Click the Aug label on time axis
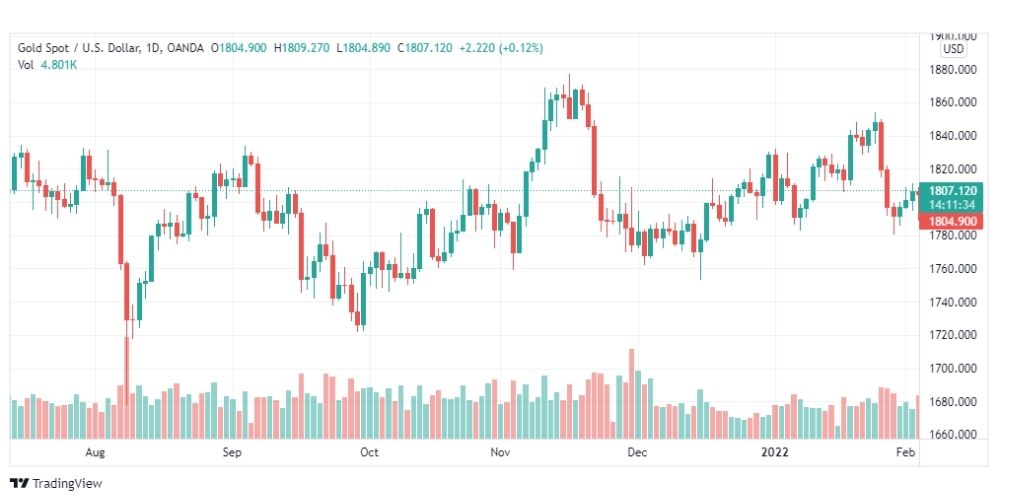 coord(95,453)
